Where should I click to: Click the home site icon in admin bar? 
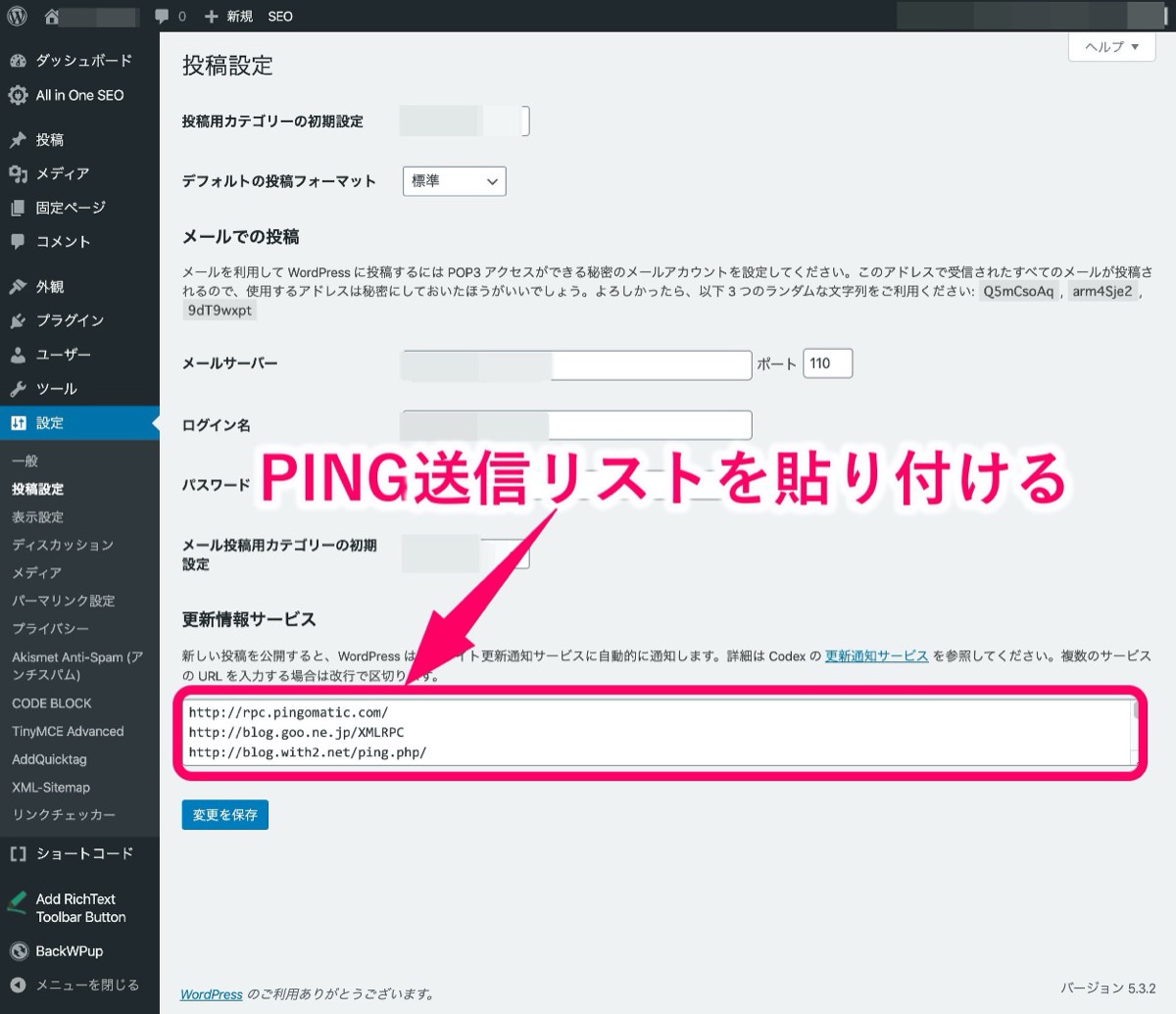[x=52, y=16]
